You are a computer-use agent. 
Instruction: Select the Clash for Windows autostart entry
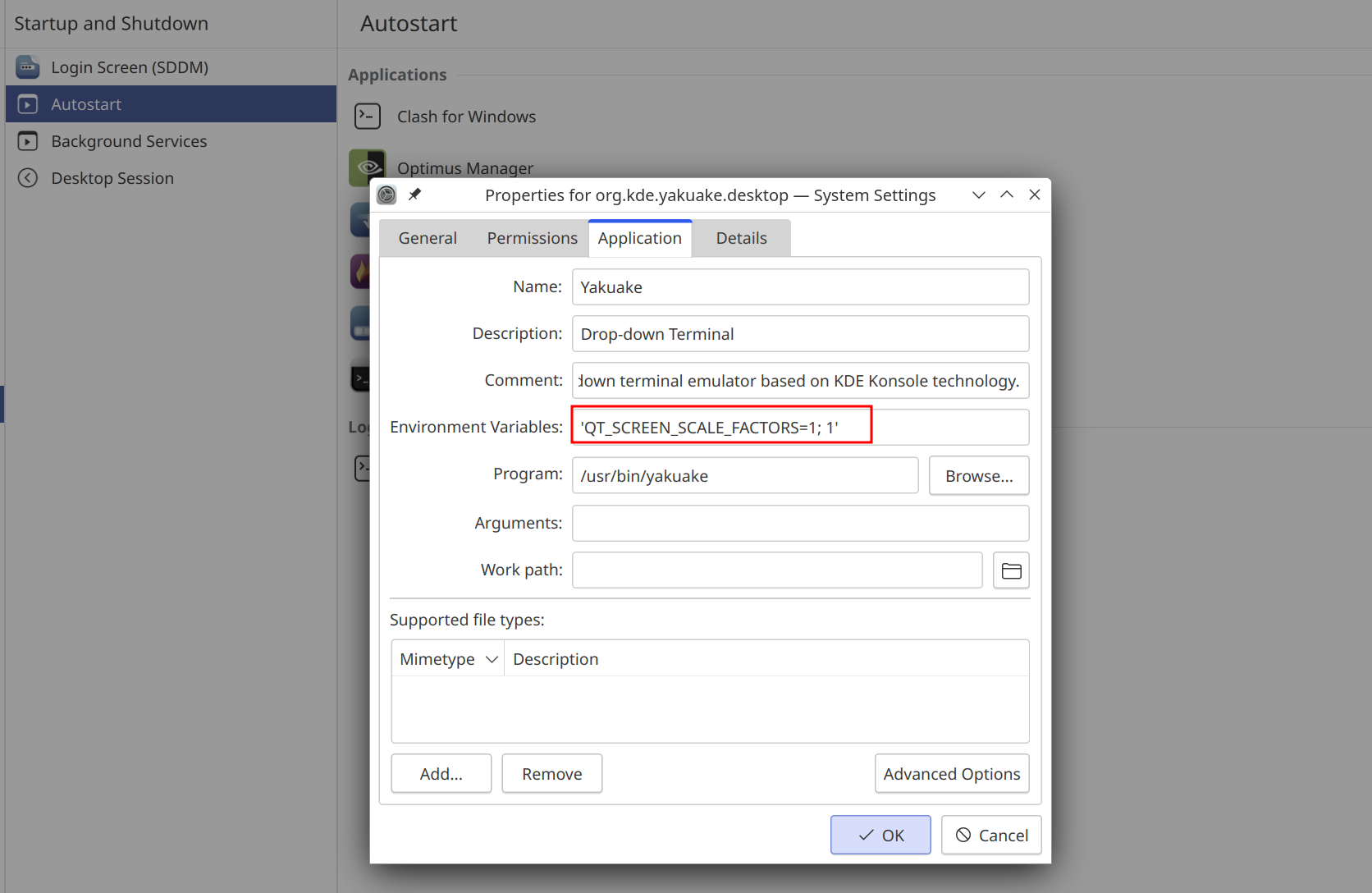click(466, 117)
